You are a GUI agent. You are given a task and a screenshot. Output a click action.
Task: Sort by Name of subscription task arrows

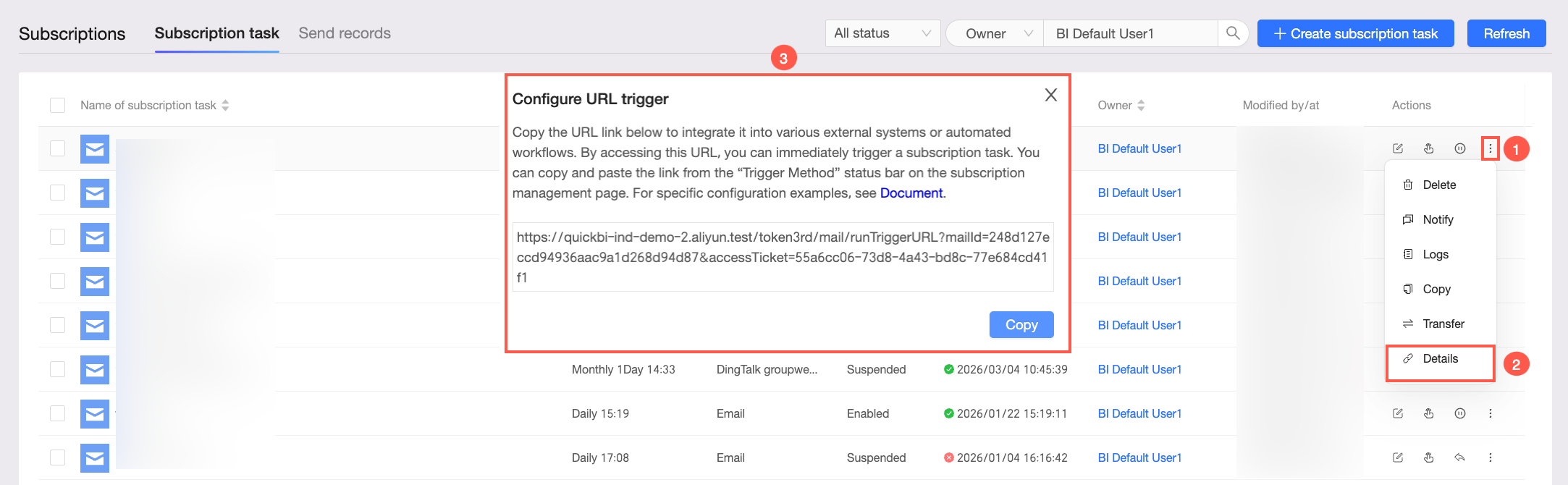225,105
